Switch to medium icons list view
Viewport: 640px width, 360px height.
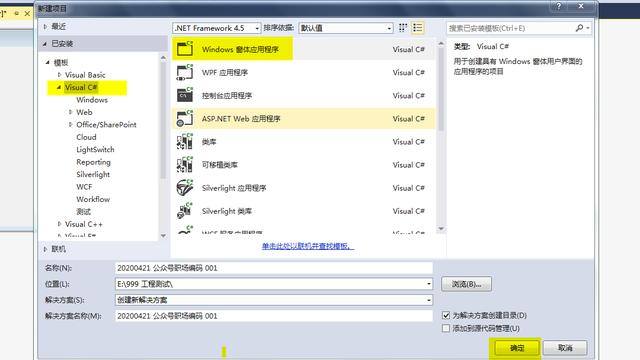tap(418, 28)
